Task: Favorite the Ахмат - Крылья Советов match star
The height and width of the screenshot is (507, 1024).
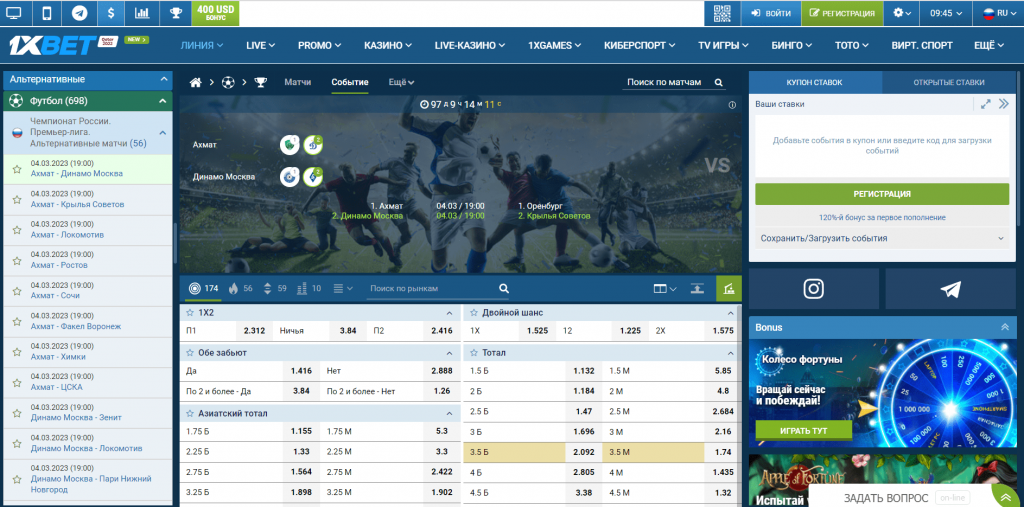Action: pos(16,200)
